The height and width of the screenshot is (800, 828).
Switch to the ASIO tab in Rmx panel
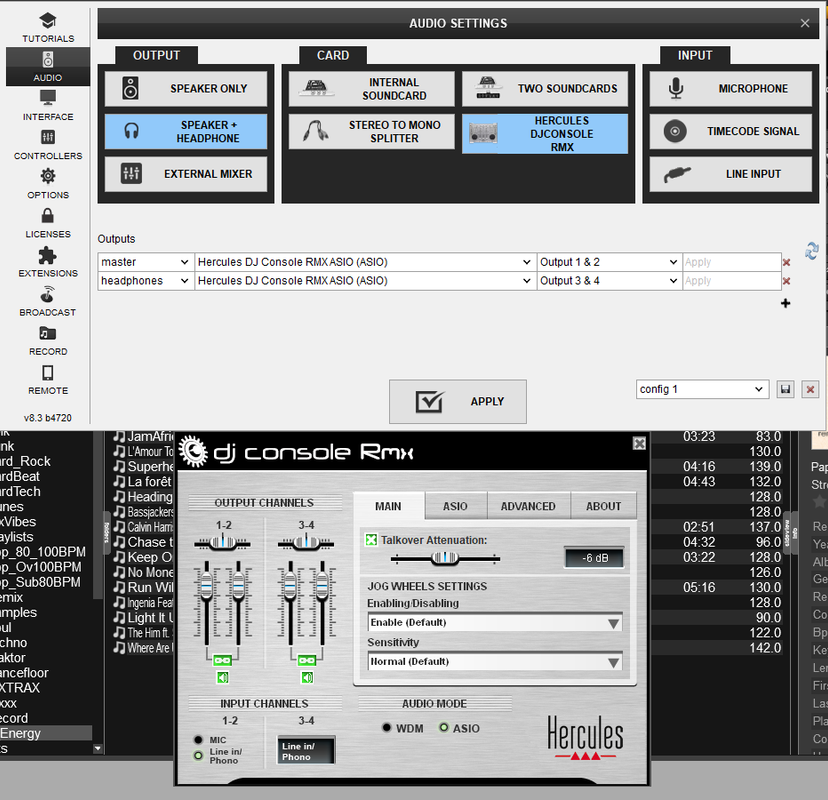pyautogui.click(x=455, y=506)
